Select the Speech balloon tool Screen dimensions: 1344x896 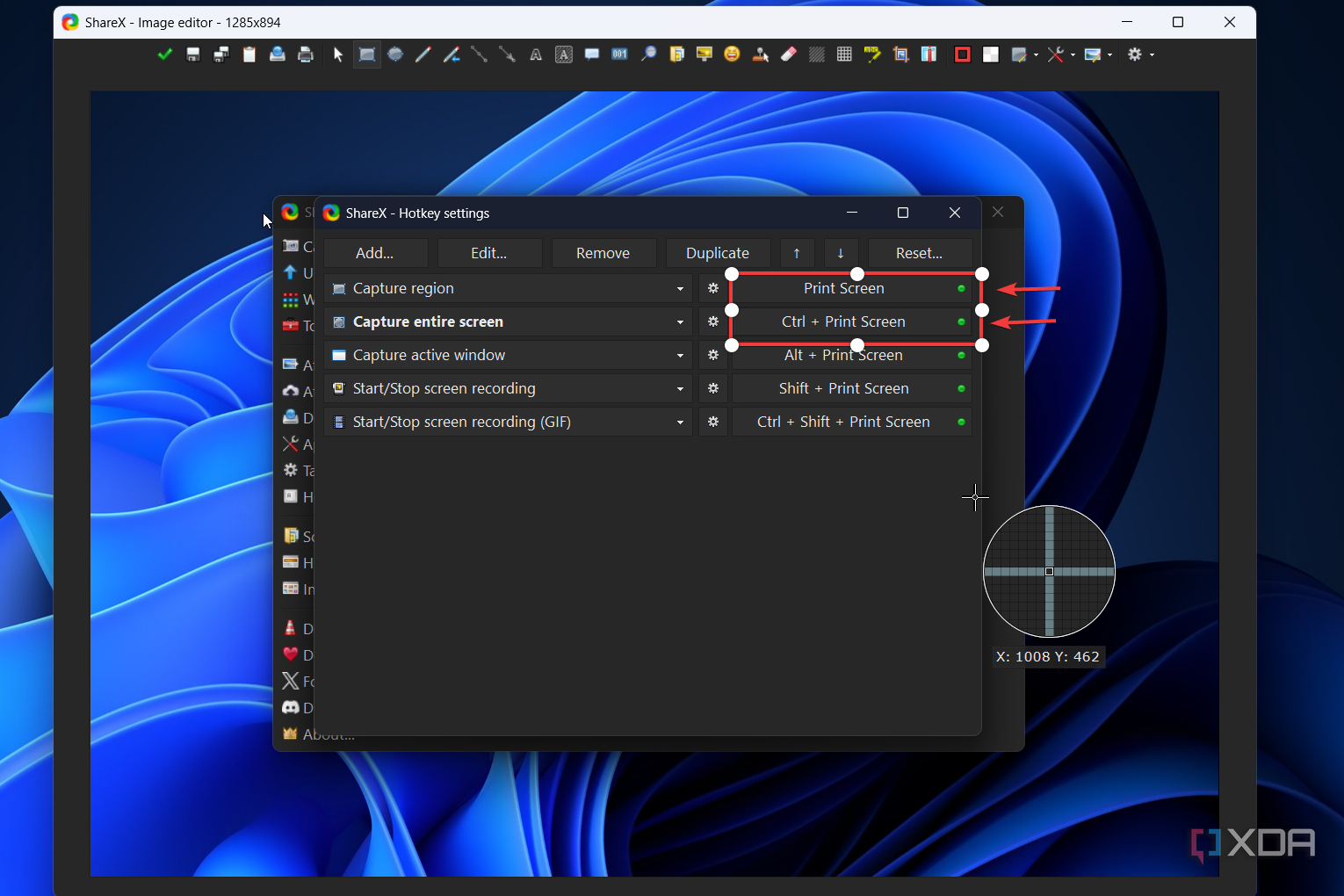pos(592,54)
